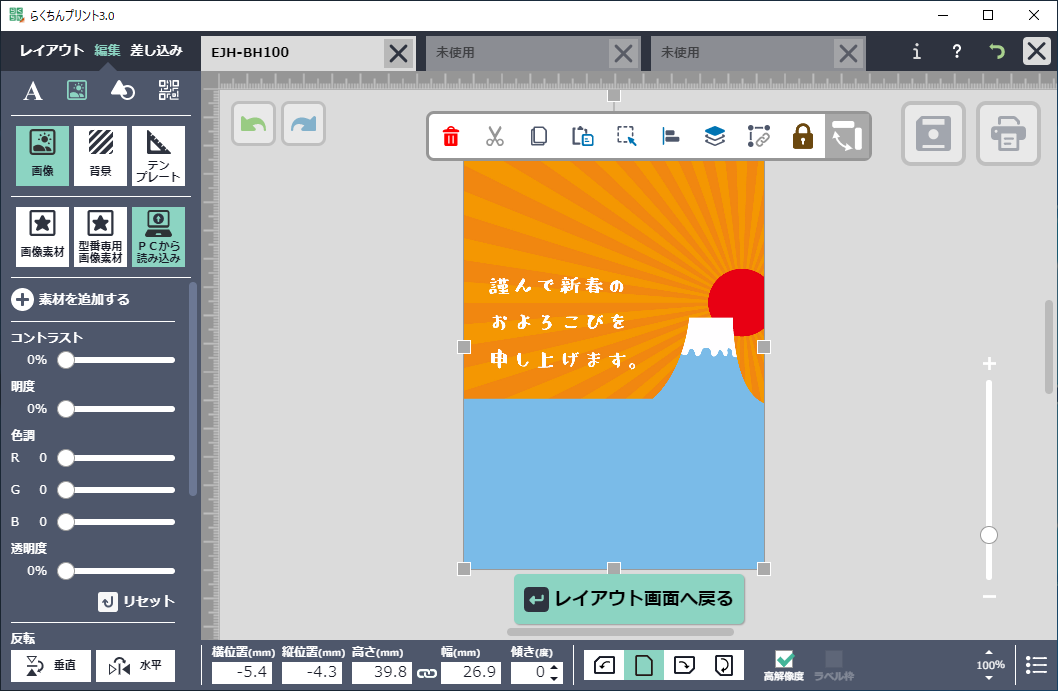Click the R color tone slider handle

pos(65,458)
